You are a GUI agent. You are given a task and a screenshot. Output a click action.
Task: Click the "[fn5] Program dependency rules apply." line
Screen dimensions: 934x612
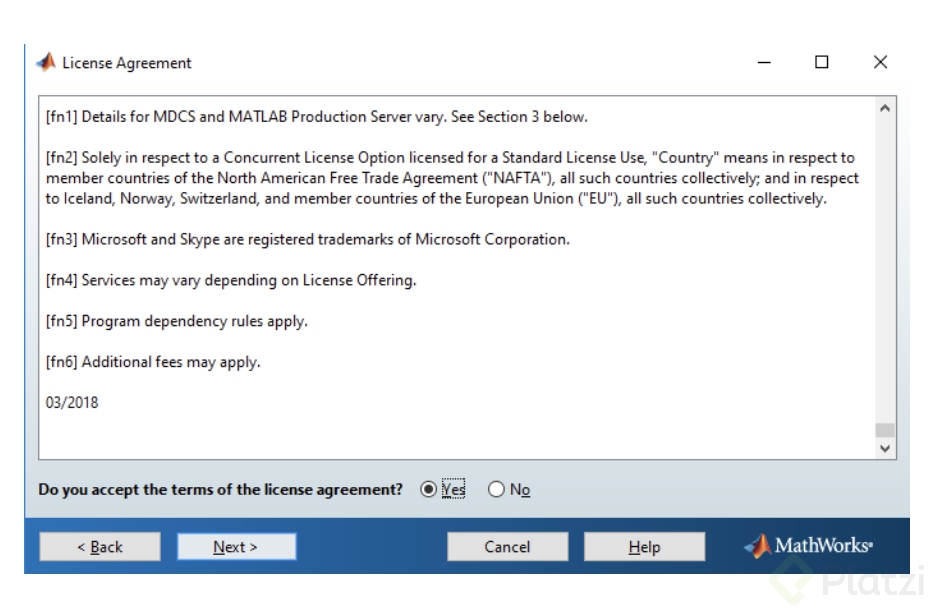[177, 321]
